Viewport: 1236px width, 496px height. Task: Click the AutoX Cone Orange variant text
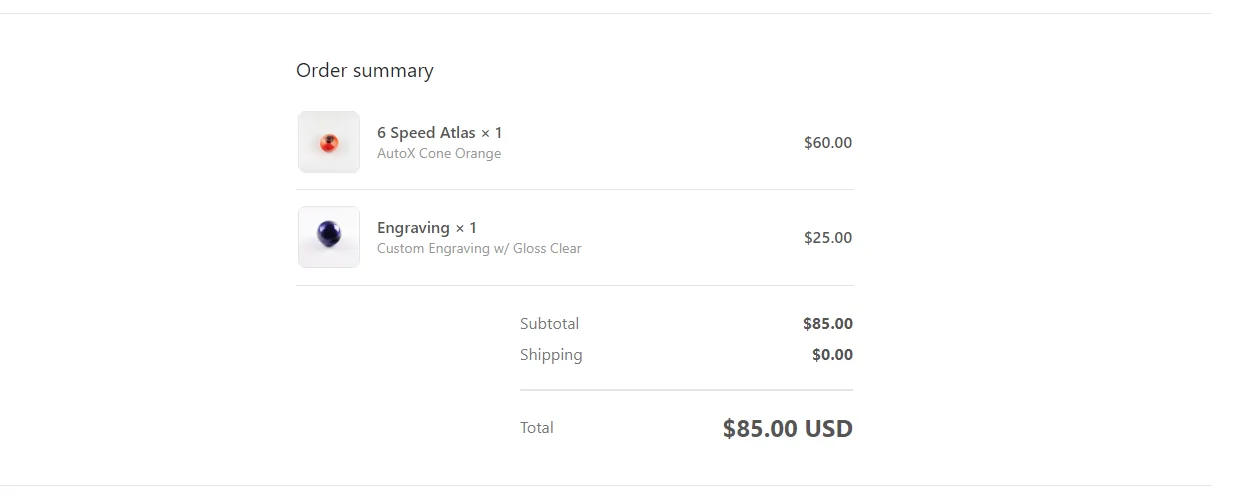439,154
